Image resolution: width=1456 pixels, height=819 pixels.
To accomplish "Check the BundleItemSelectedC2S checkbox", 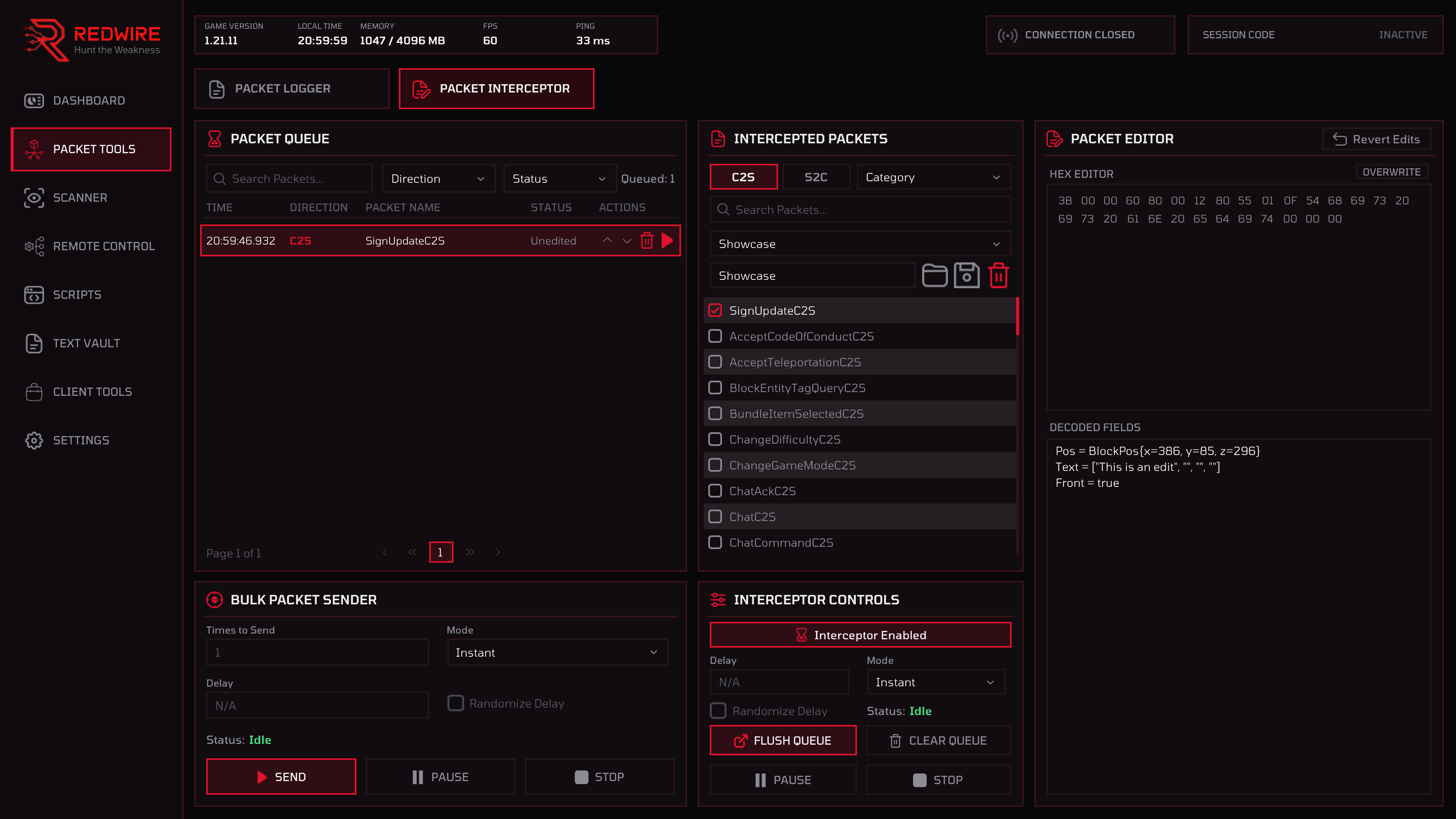I will 715,414.
